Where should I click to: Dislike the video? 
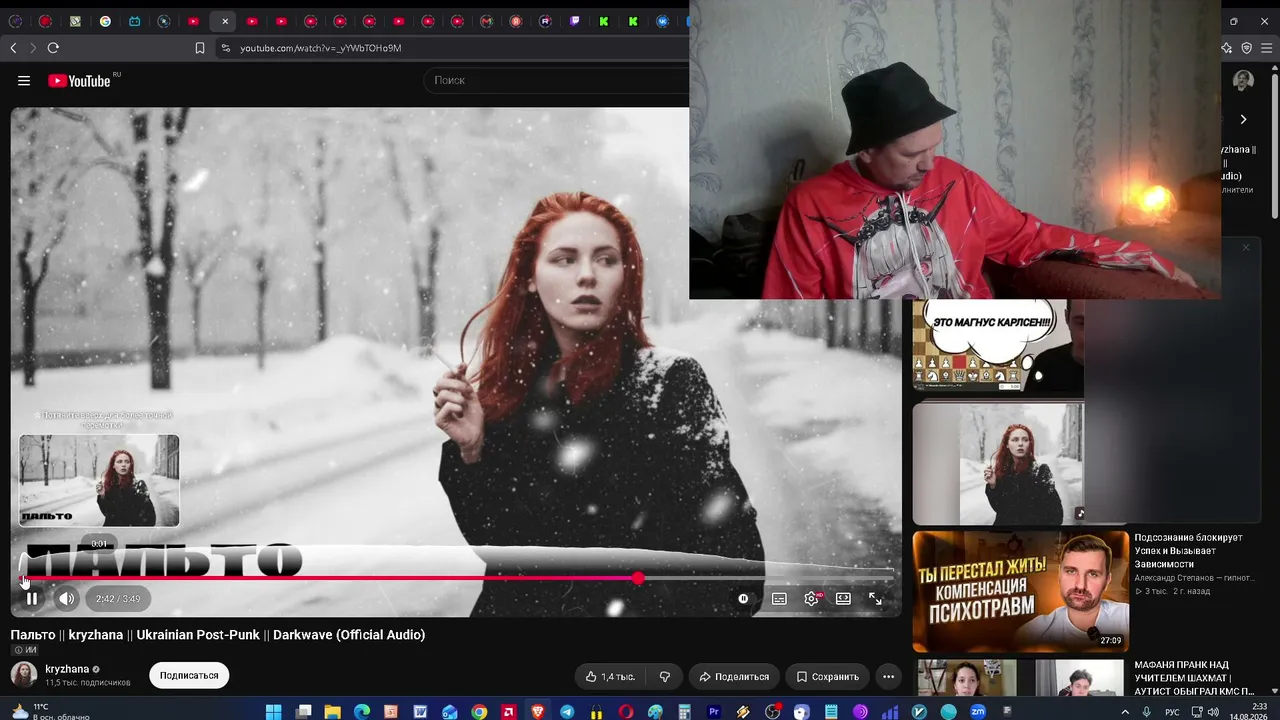pyautogui.click(x=665, y=677)
